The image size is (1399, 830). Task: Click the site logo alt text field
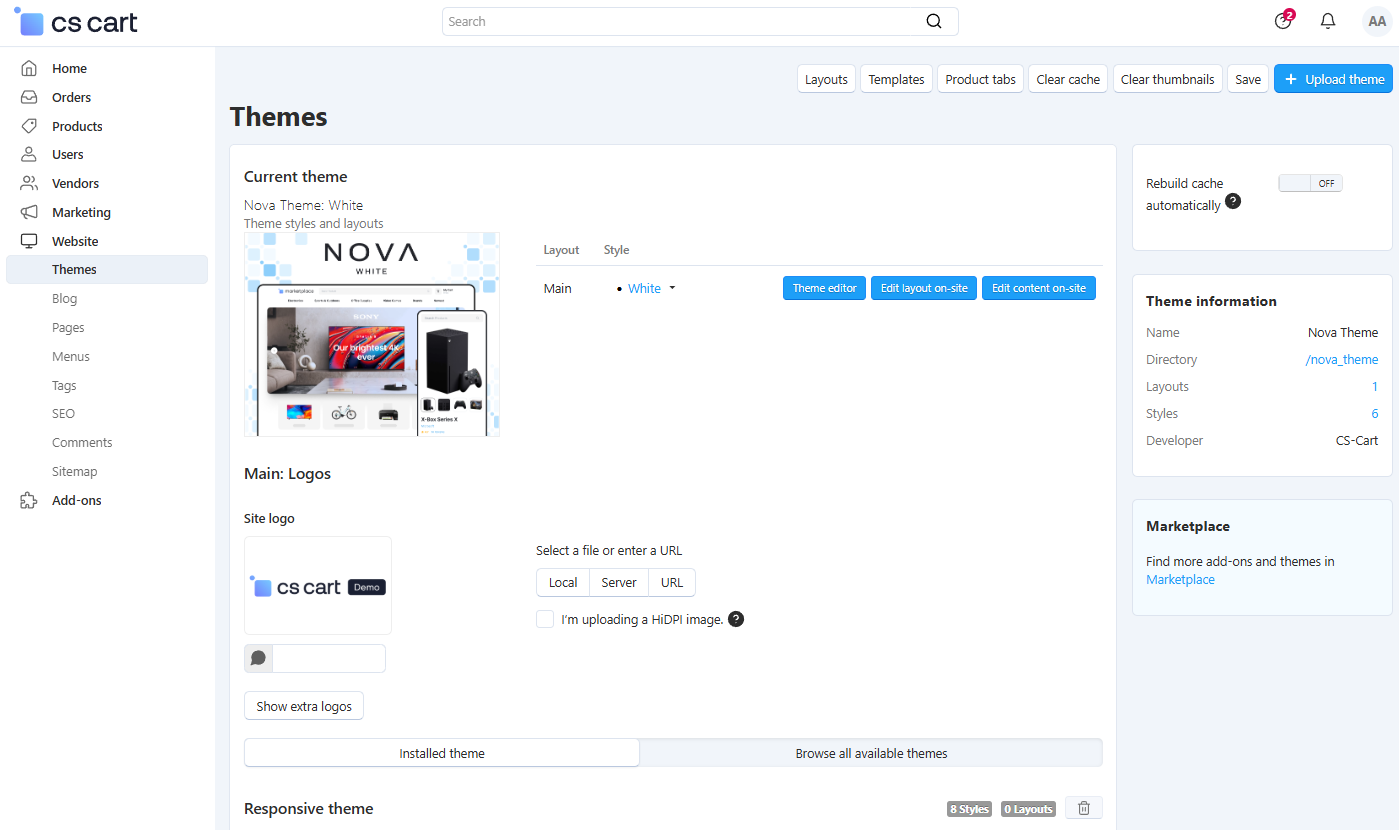(x=329, y=658)
